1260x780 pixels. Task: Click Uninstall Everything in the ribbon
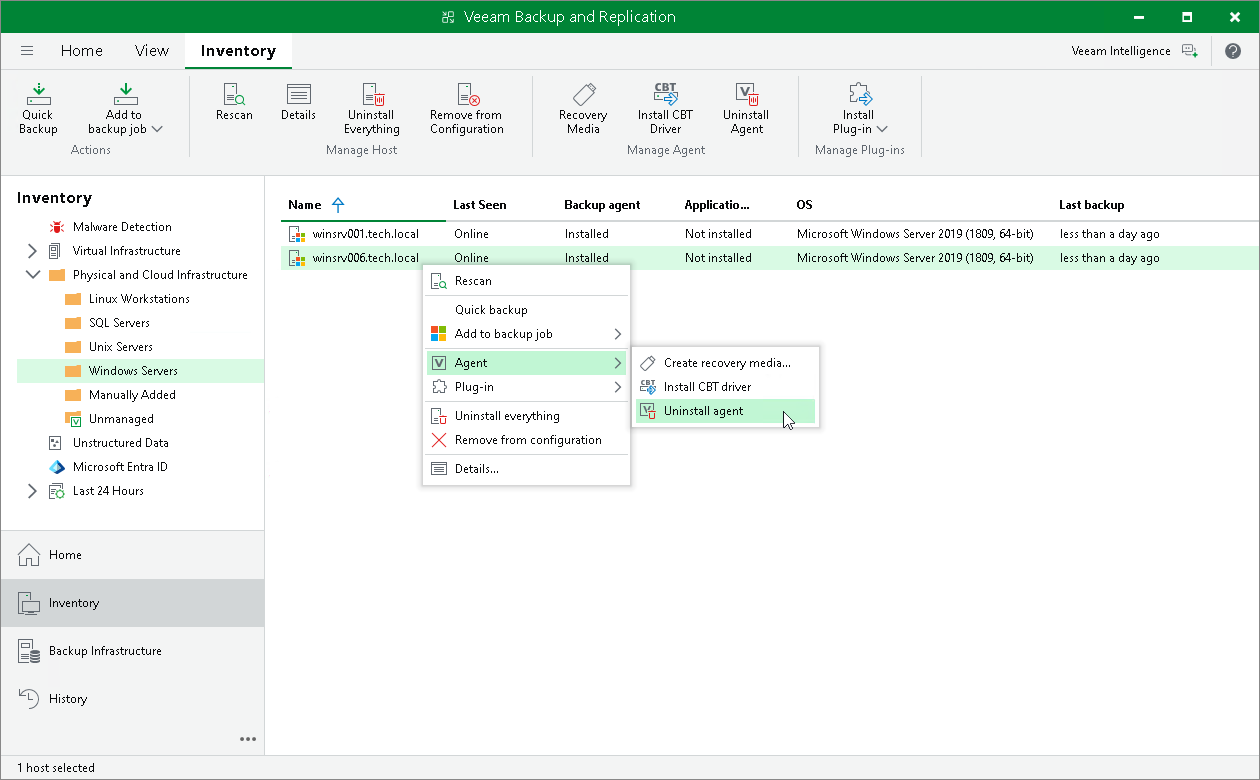point(372,108)
